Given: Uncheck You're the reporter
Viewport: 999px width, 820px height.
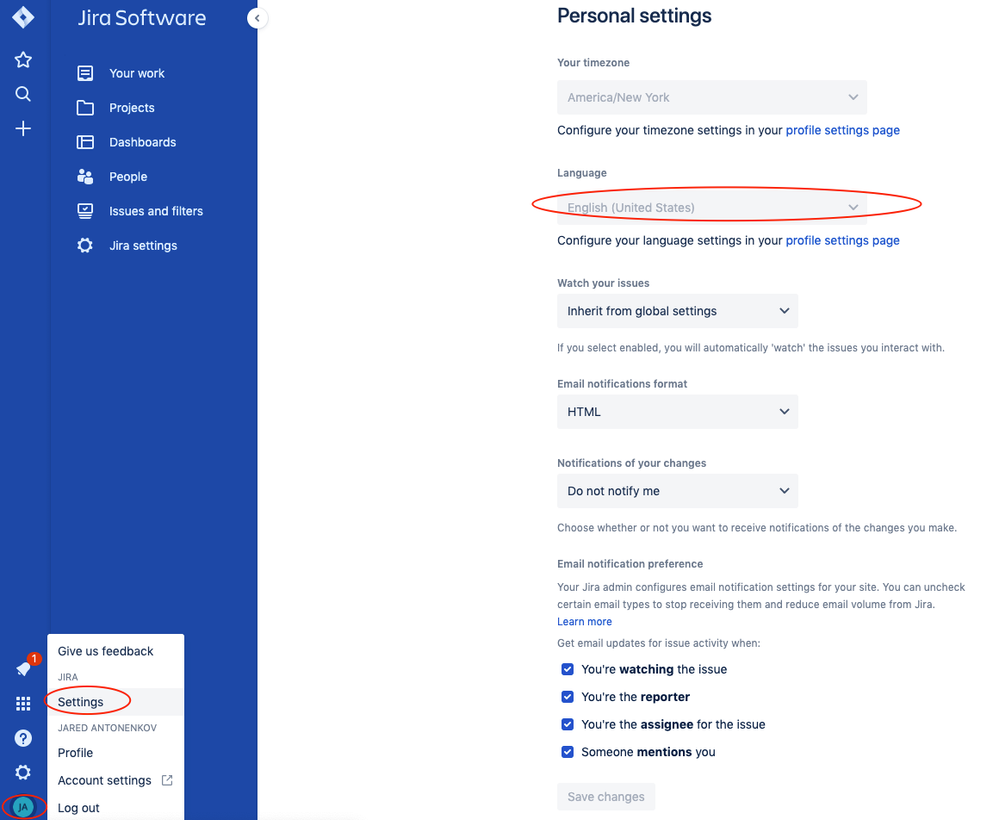Looking at the screenshot, I should click(567, 696).
